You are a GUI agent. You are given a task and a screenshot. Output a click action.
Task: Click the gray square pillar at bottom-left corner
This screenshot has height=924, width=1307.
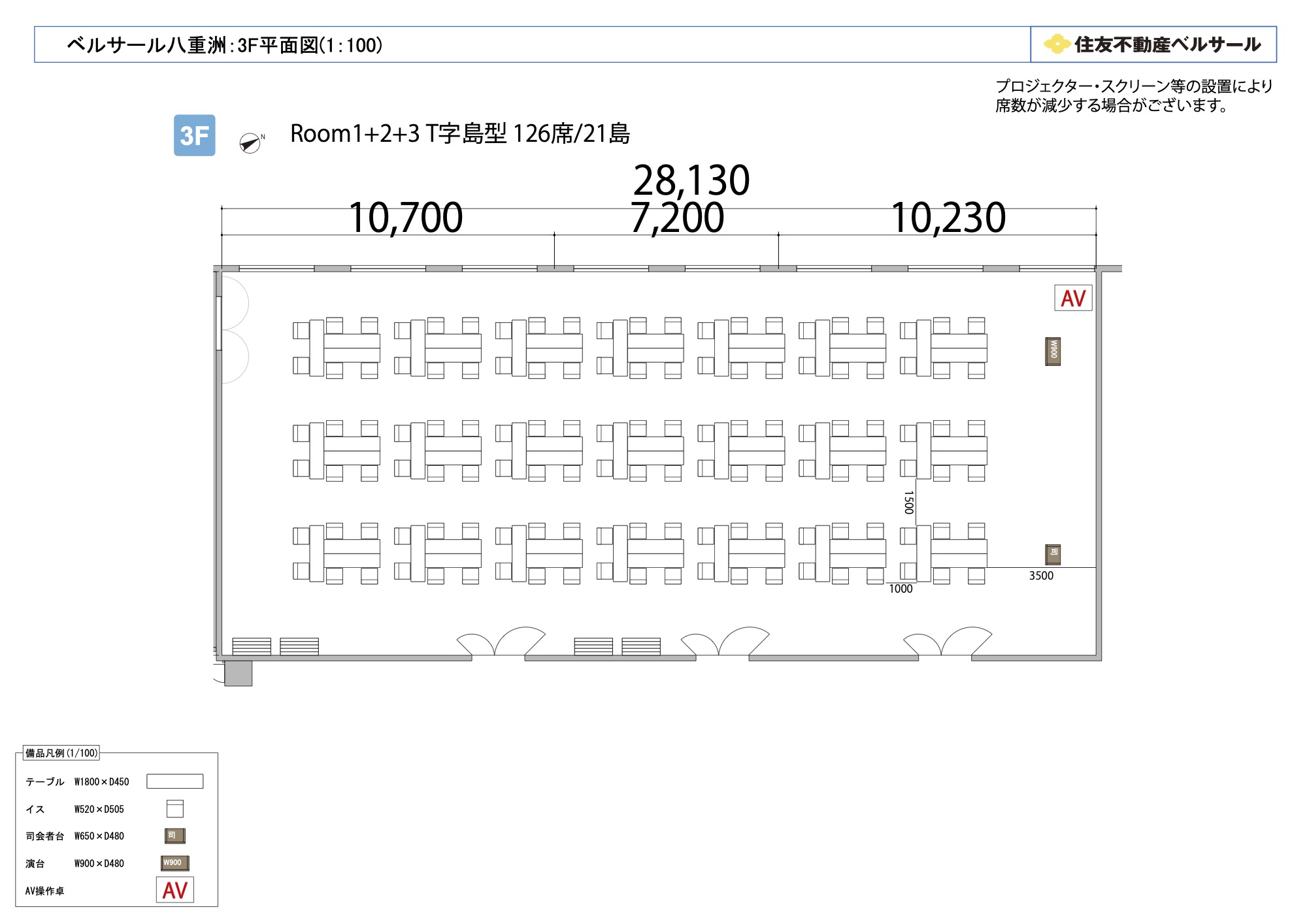[x=238, y=673]
